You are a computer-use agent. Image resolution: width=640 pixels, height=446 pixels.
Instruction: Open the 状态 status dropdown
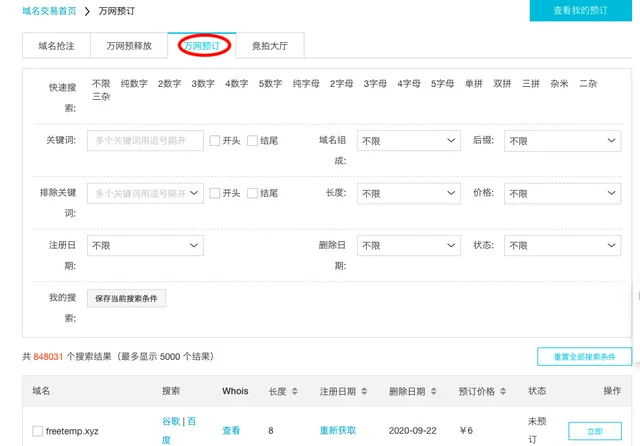coord(562,246)
